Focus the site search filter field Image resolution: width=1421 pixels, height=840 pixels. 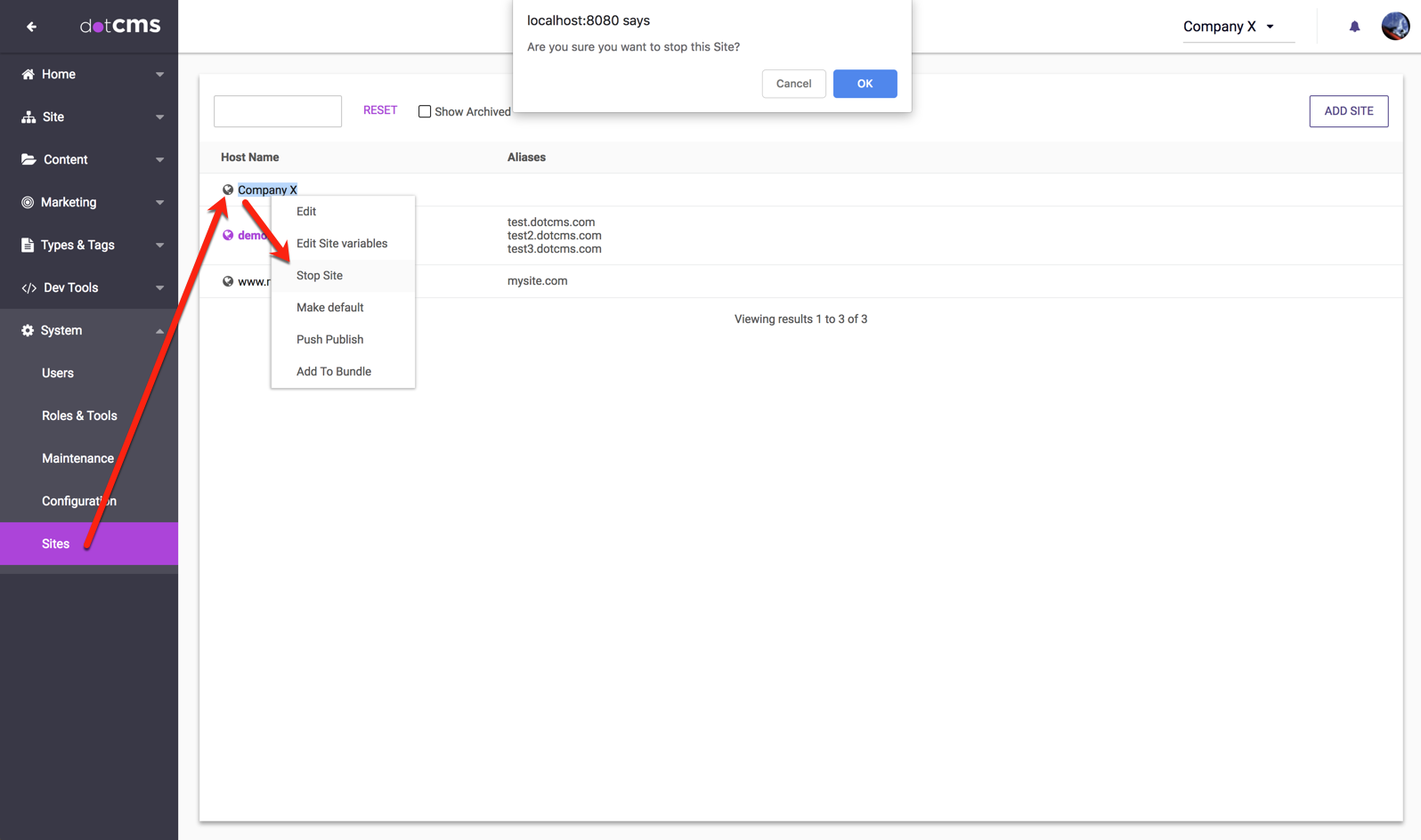278,111
